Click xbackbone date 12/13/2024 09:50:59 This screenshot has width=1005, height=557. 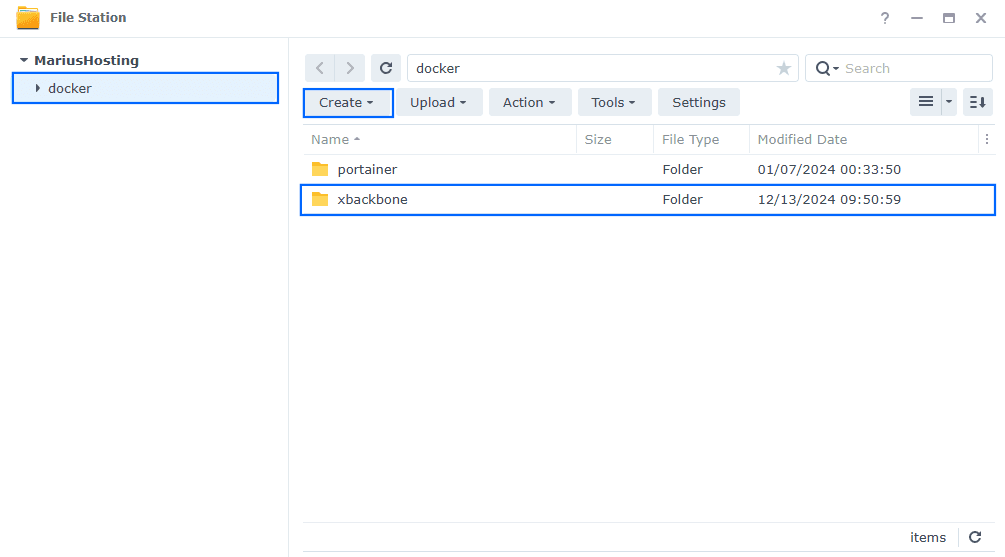[829, 199]
